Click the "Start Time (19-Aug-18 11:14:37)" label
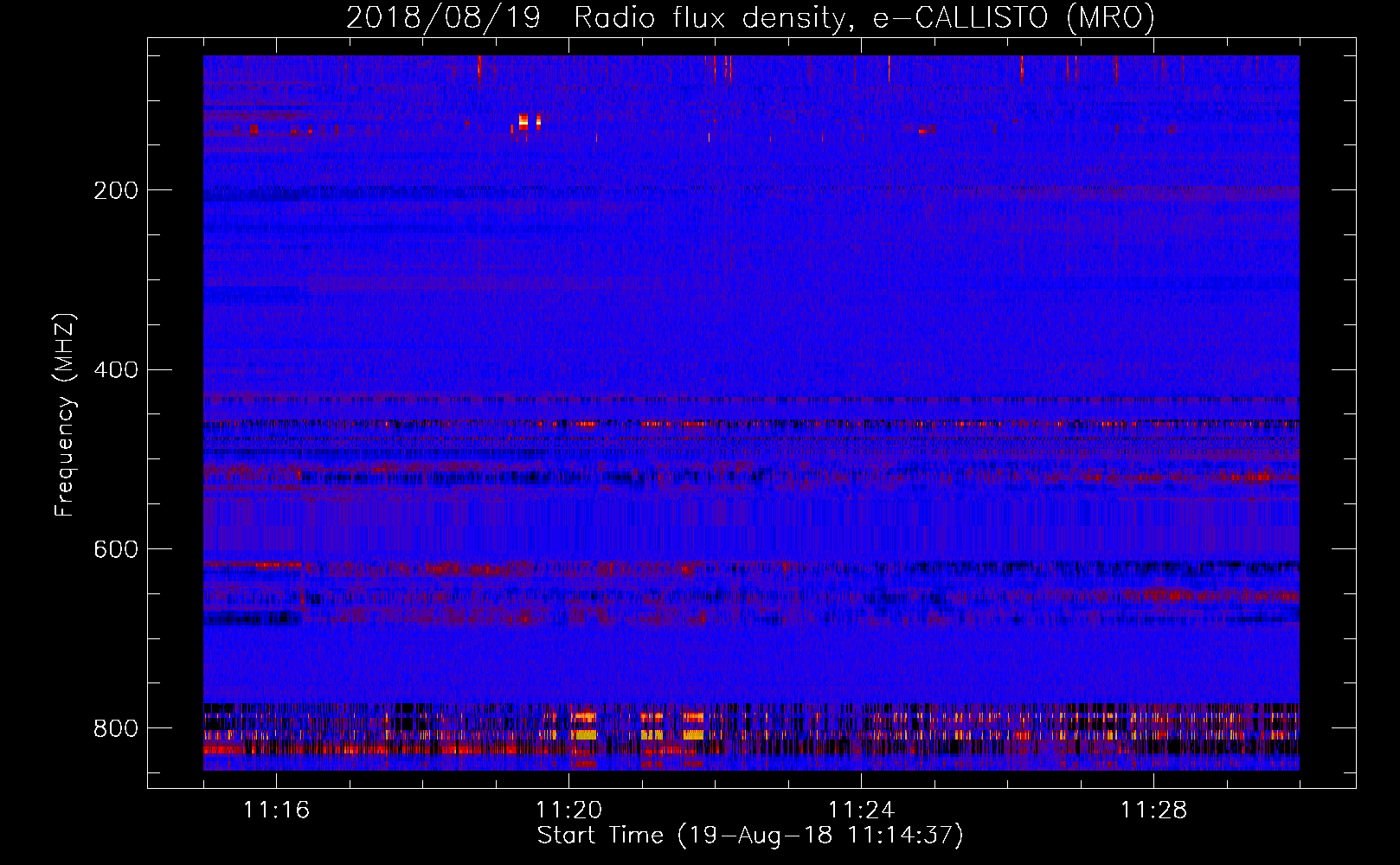 (750, 836)
